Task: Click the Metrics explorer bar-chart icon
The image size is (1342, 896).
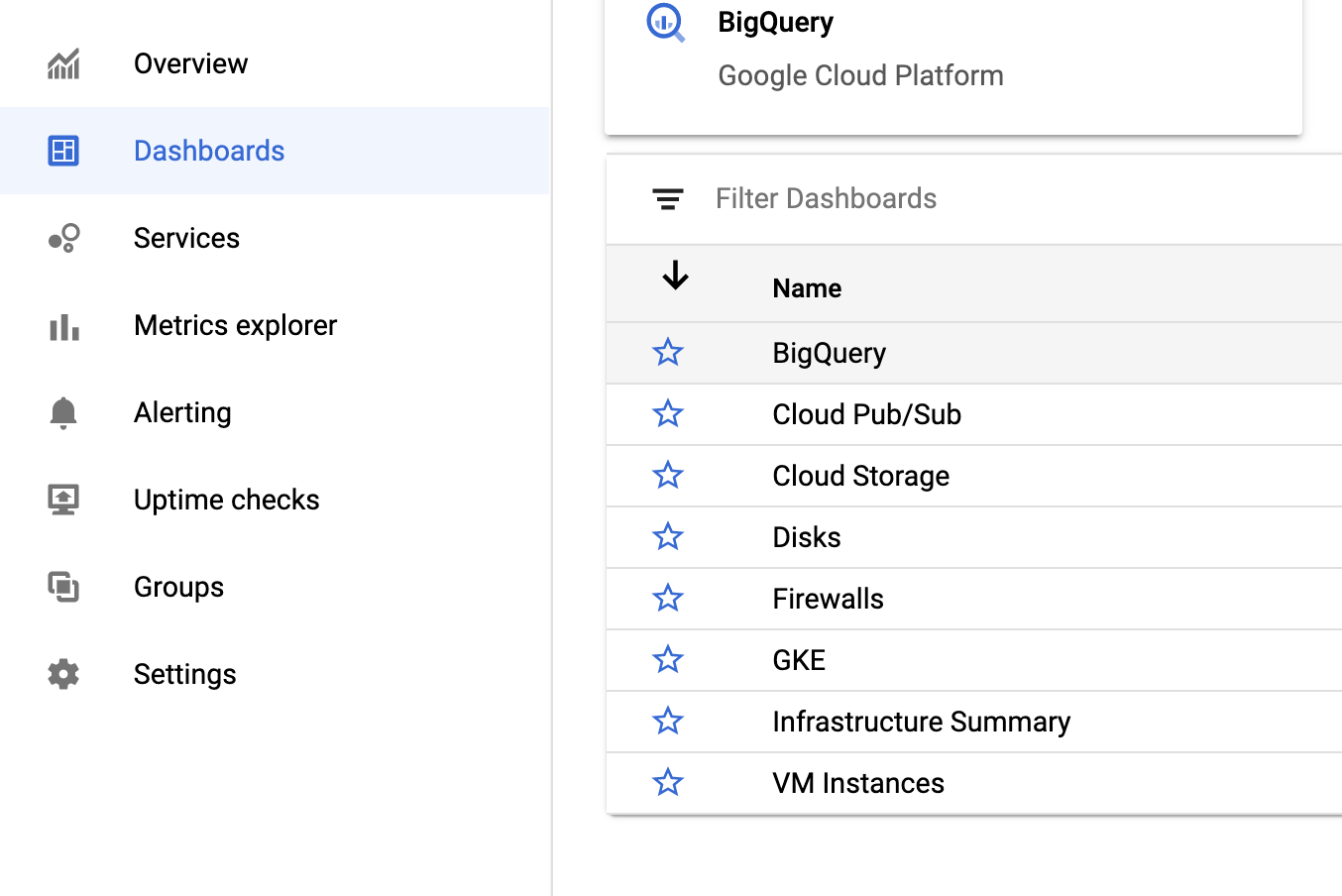Action: 63,326
